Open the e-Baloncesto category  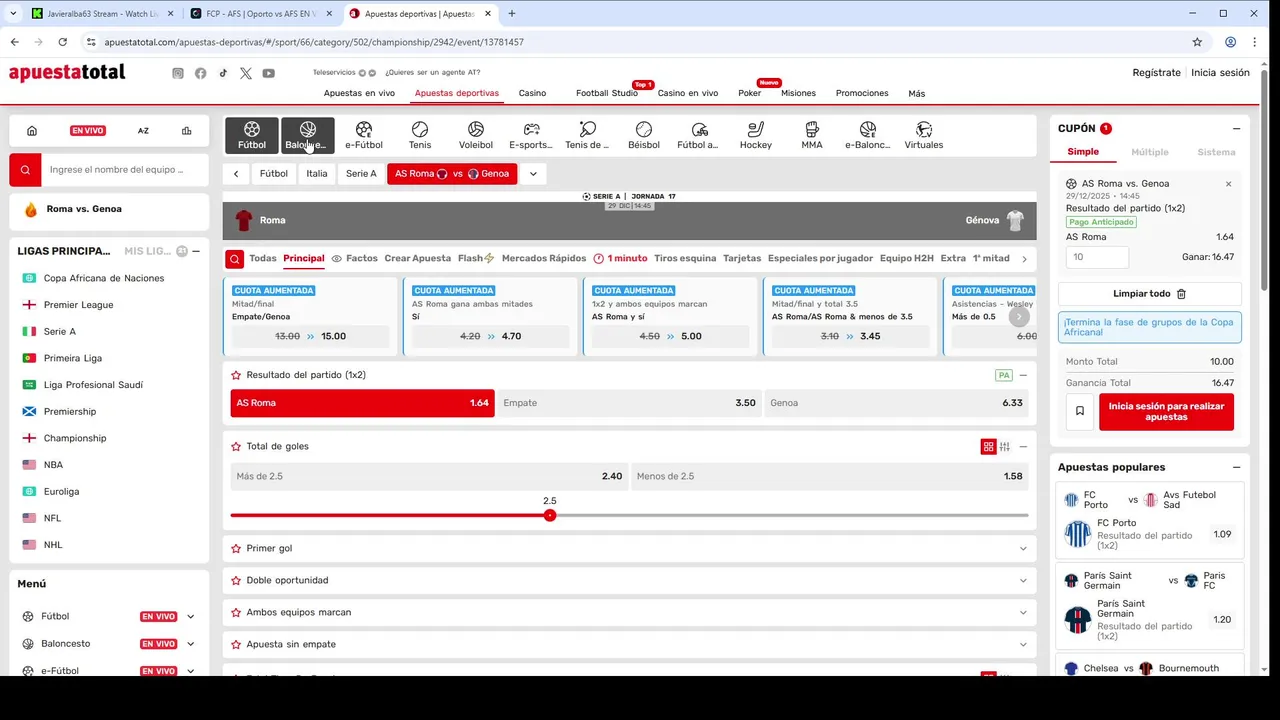(867, 135)
